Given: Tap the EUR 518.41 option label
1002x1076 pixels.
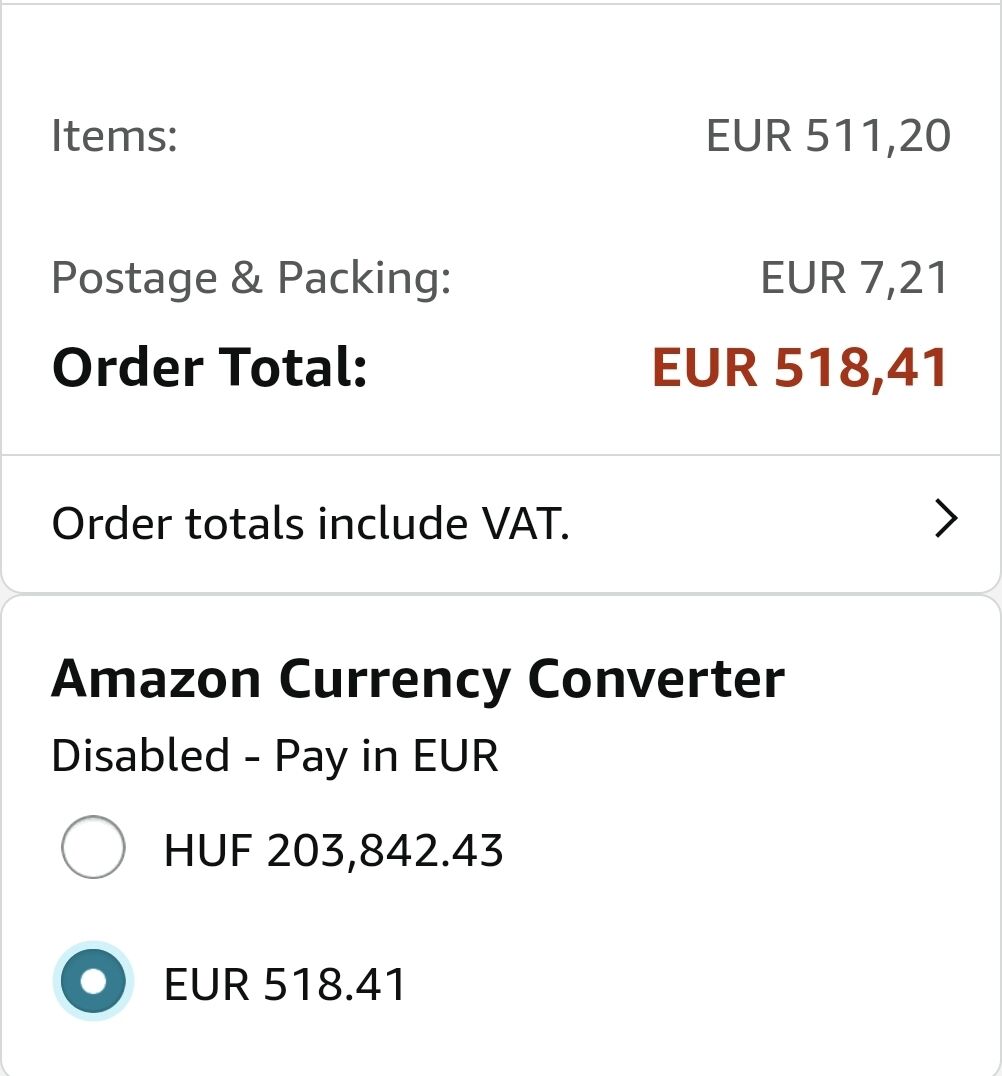Looking at the screenshot, I should coord(285,984).
